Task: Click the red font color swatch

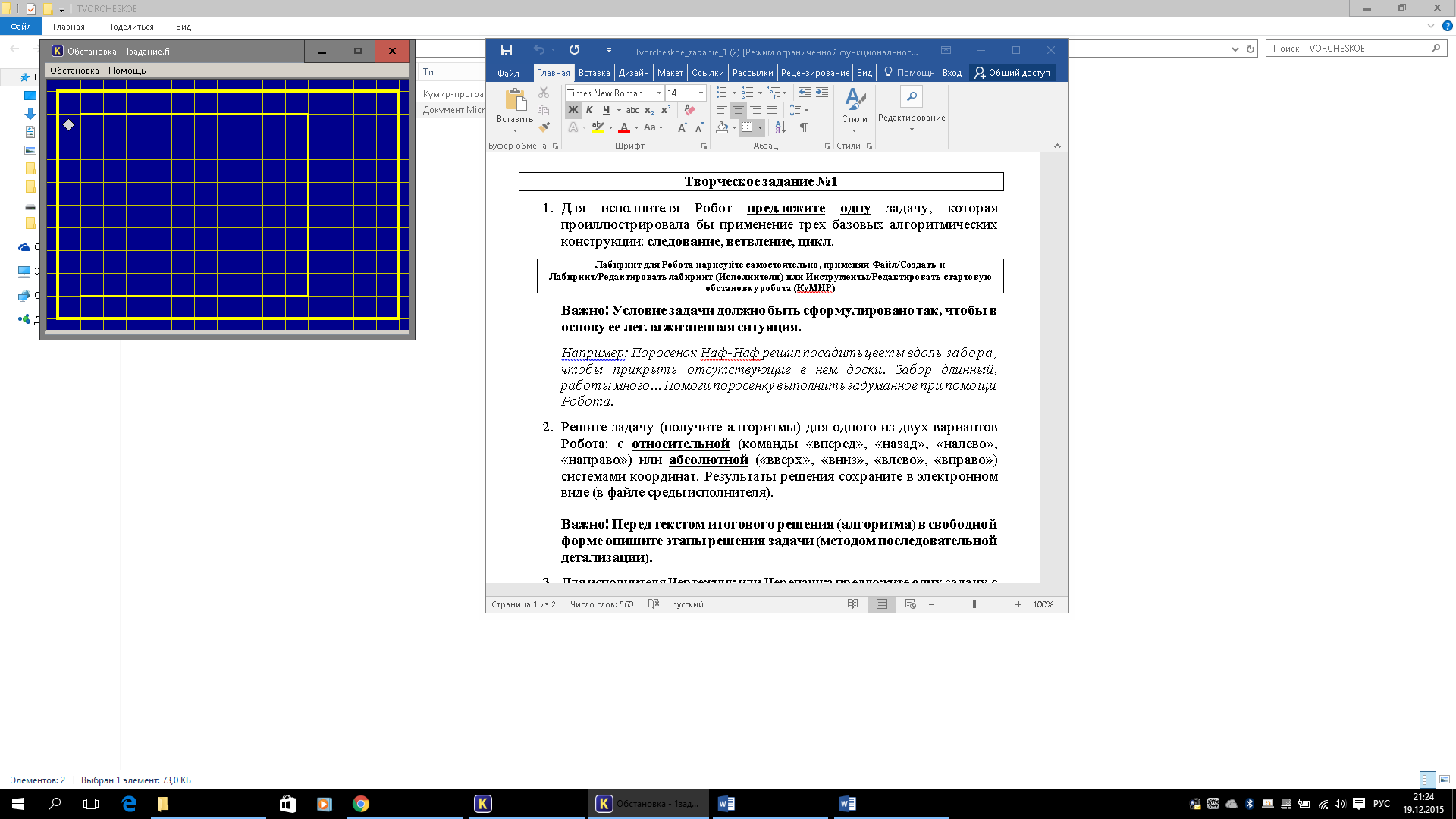Action: (x=624, y=127)
